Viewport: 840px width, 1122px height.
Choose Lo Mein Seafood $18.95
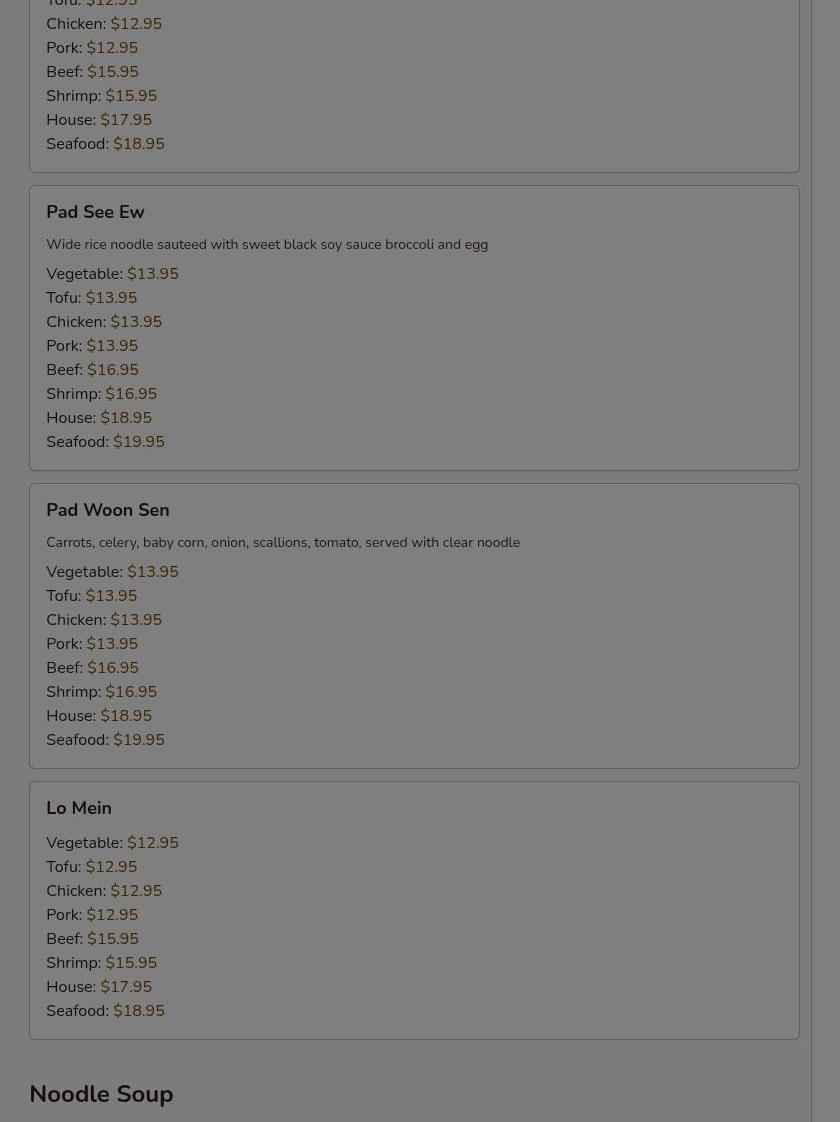pos(105,1010)
